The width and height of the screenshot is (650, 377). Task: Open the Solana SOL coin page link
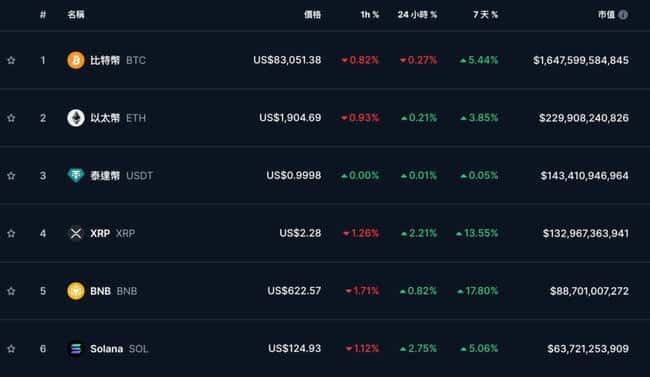click(119, 349)
